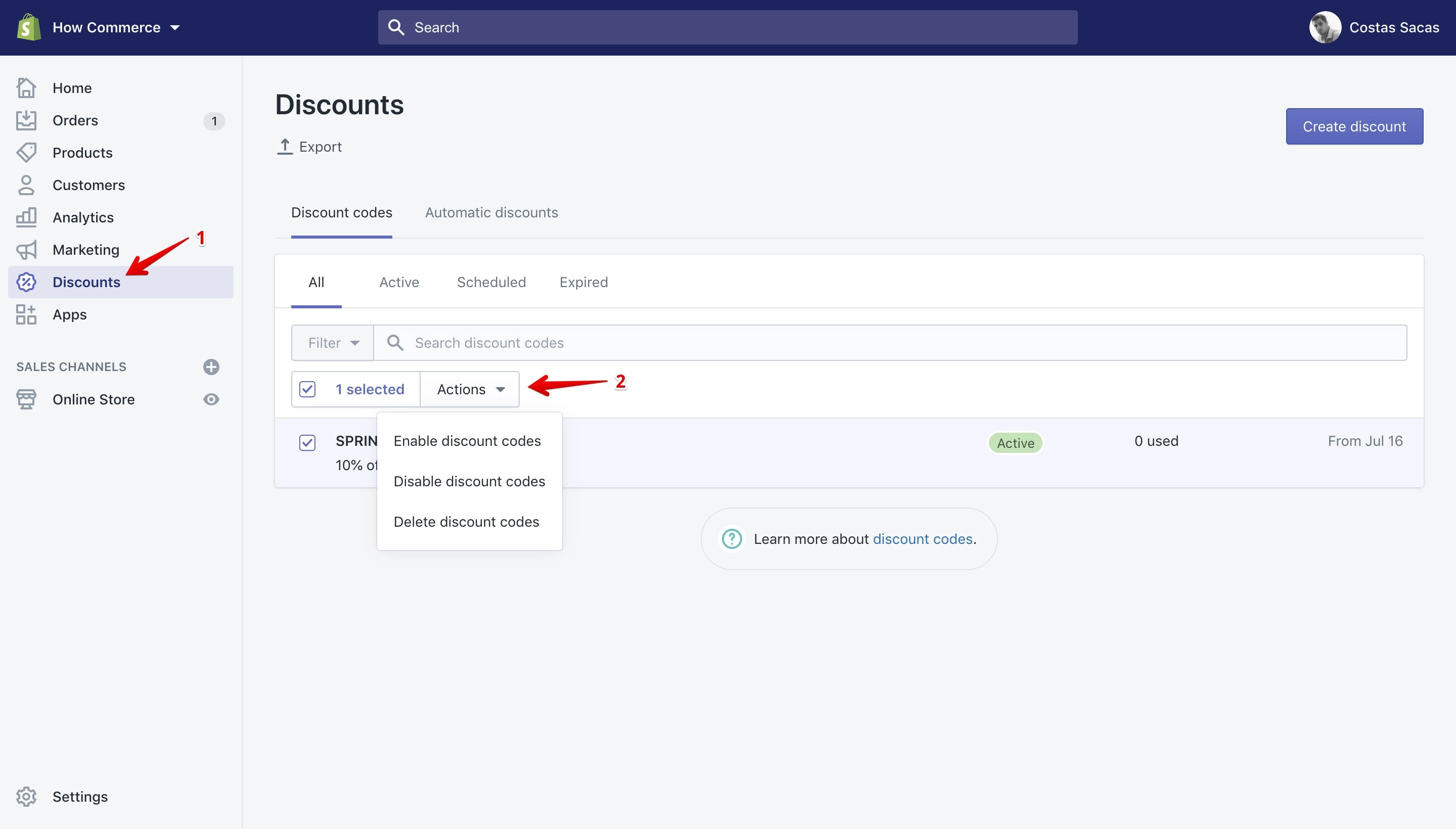The height and width of the screenshot is (829, 1456).
Task: Open the Analytics bar chart icon
Action: (26, 217)
